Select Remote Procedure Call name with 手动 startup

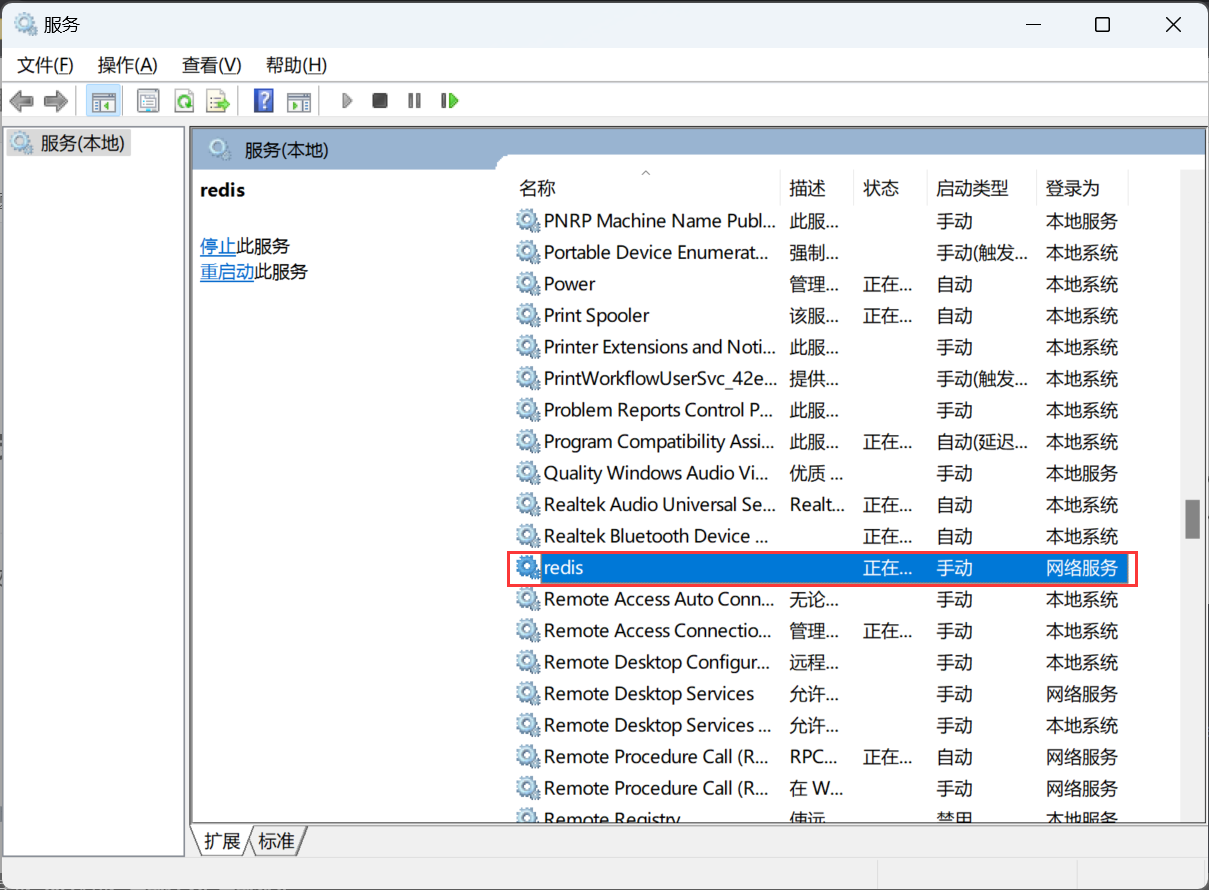[657, 788]
